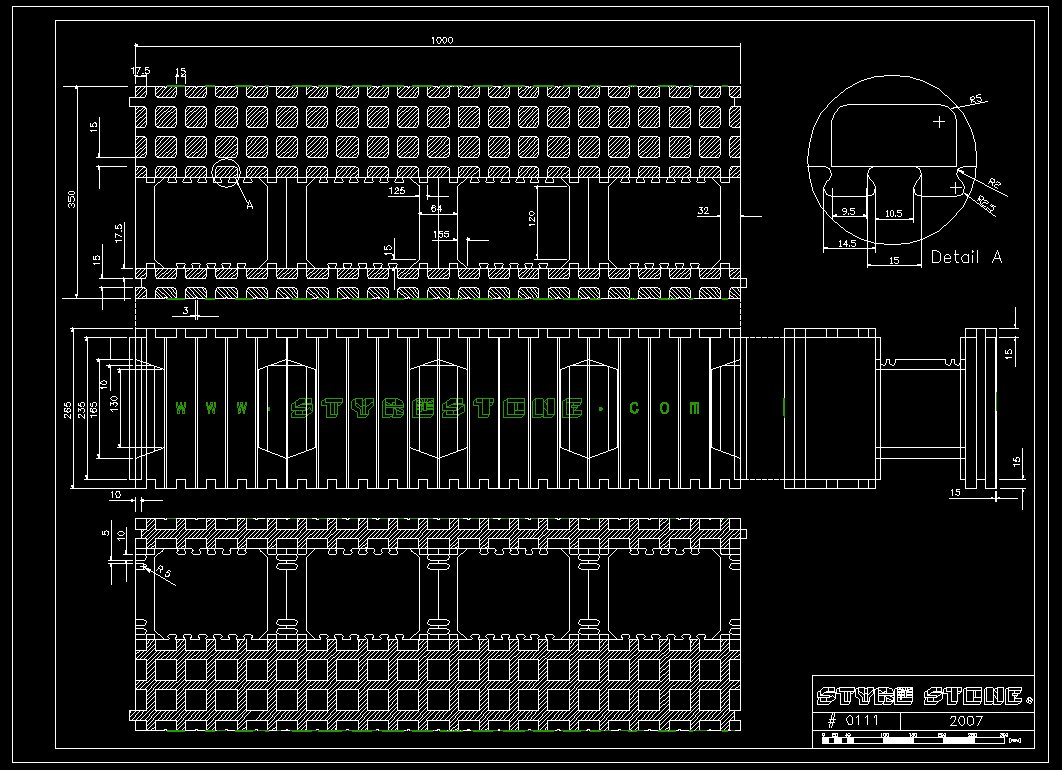
Task: Select the green www.styrostone.com watermark text
Action: (x=438, y=408)
